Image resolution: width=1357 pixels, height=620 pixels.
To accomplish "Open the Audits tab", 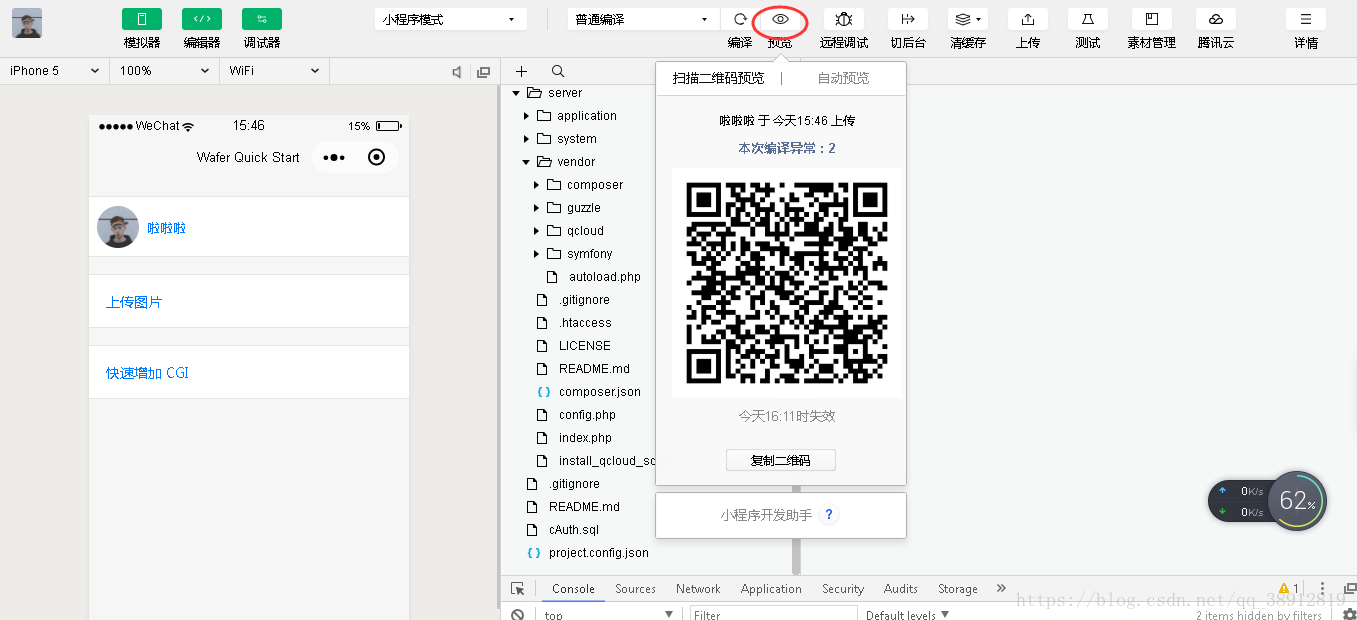I will [x=901, y=589].
